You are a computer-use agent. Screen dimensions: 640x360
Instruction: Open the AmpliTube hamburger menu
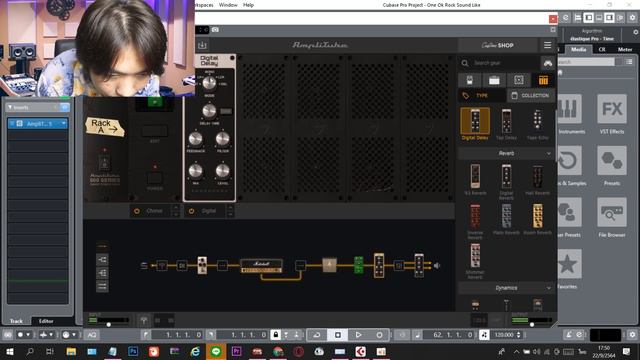[x=547, y=45]
